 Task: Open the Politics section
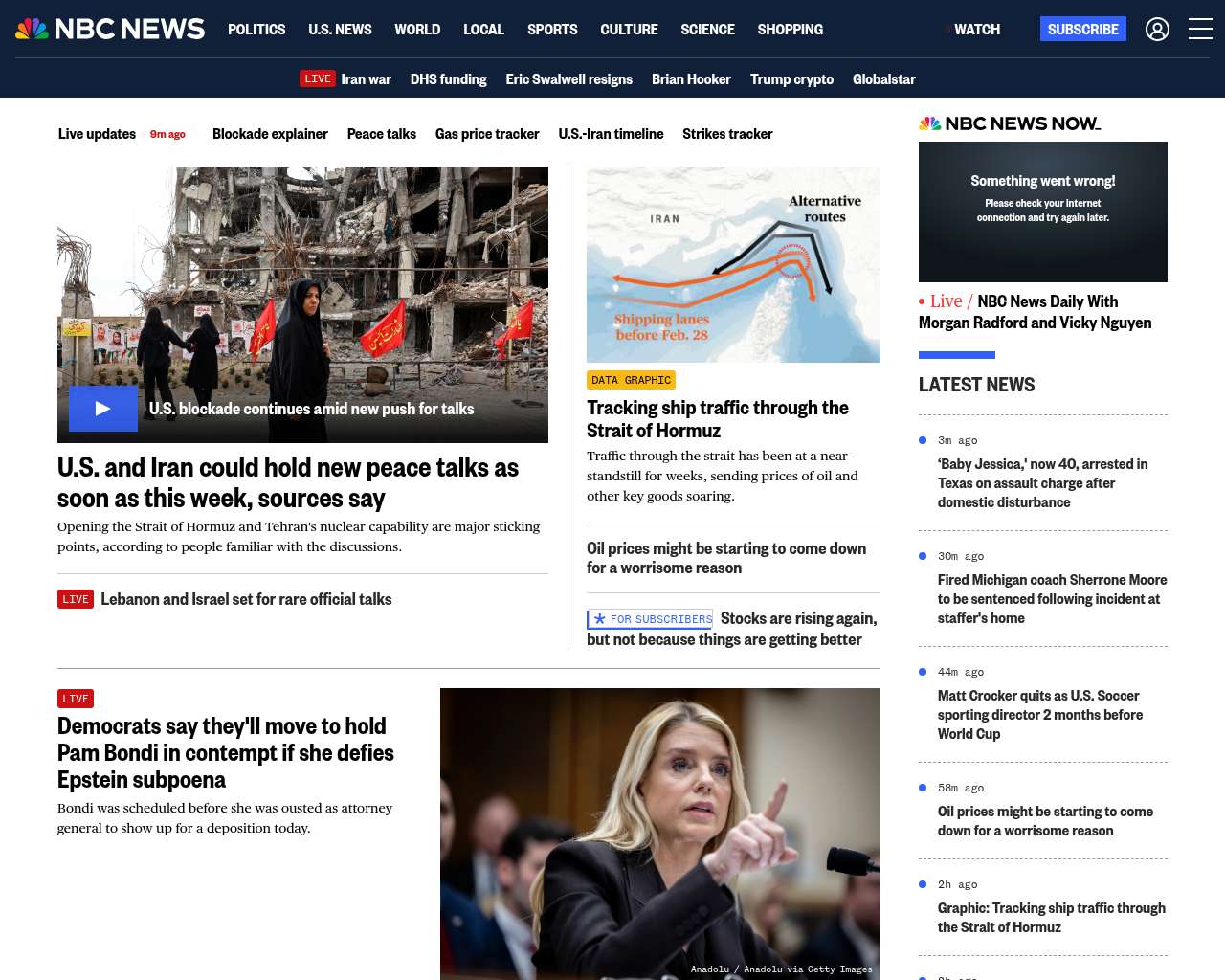(256, 30)
